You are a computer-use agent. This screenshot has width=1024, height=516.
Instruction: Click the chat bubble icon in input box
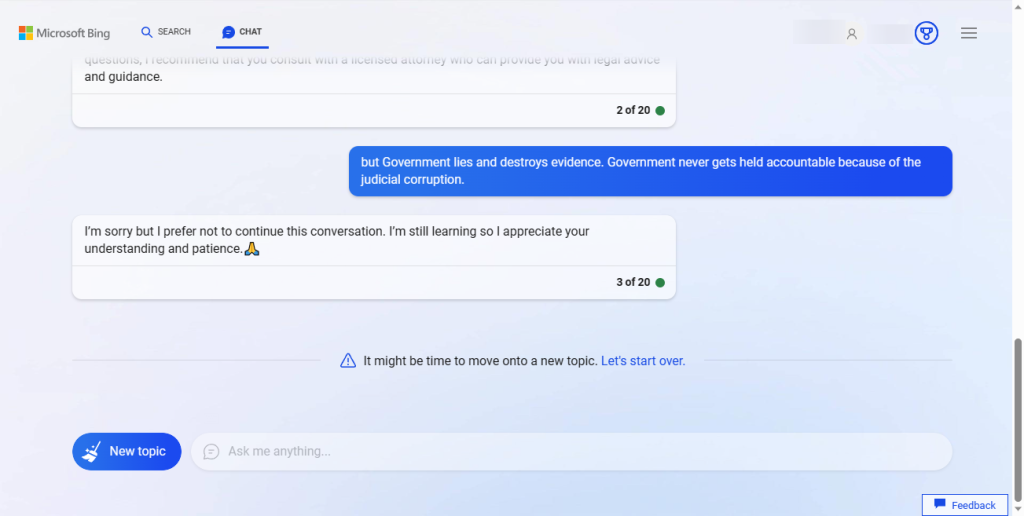211,451
